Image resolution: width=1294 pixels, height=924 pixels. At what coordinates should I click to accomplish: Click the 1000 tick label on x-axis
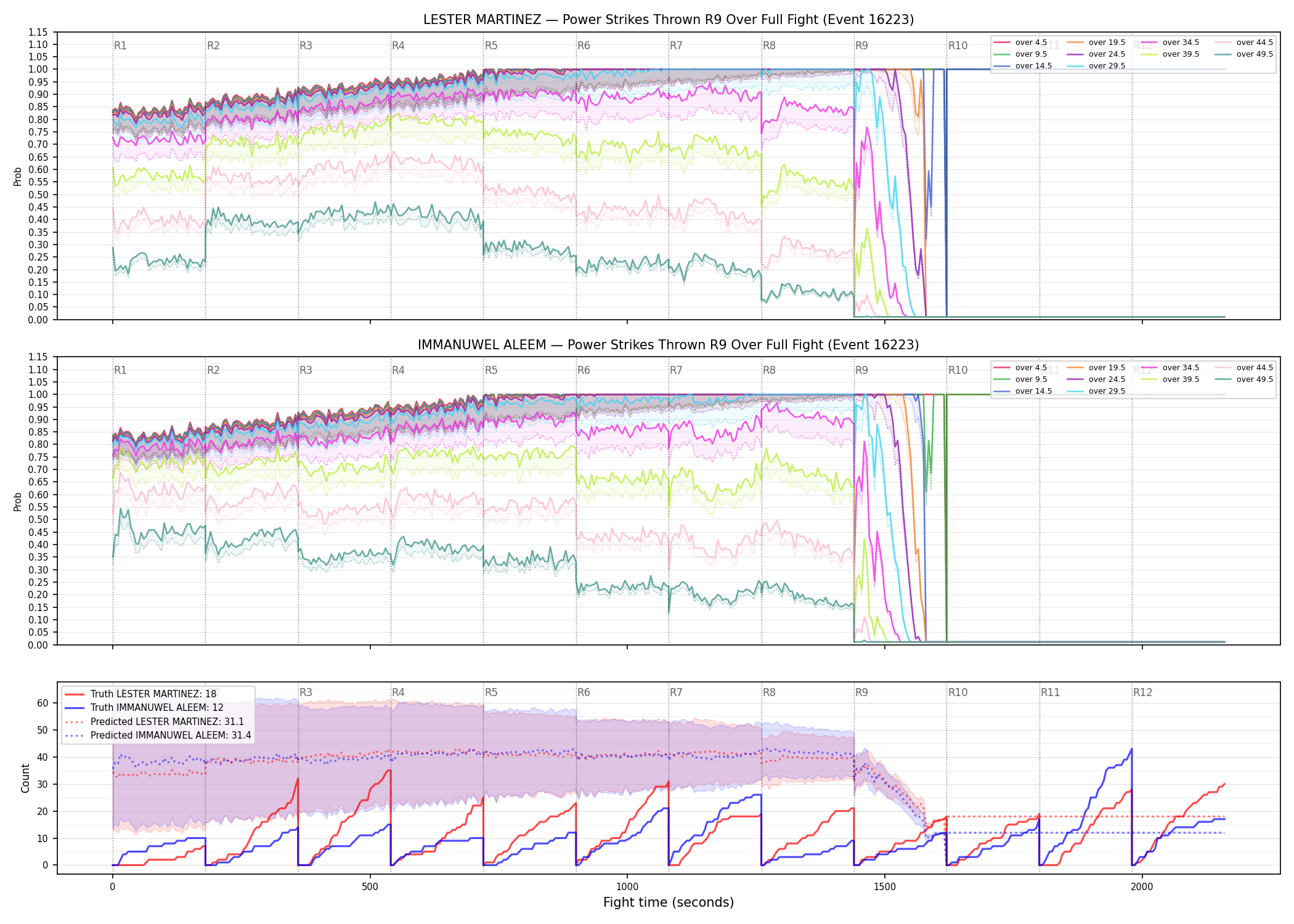pyautogui.click(x=627, y=886)
